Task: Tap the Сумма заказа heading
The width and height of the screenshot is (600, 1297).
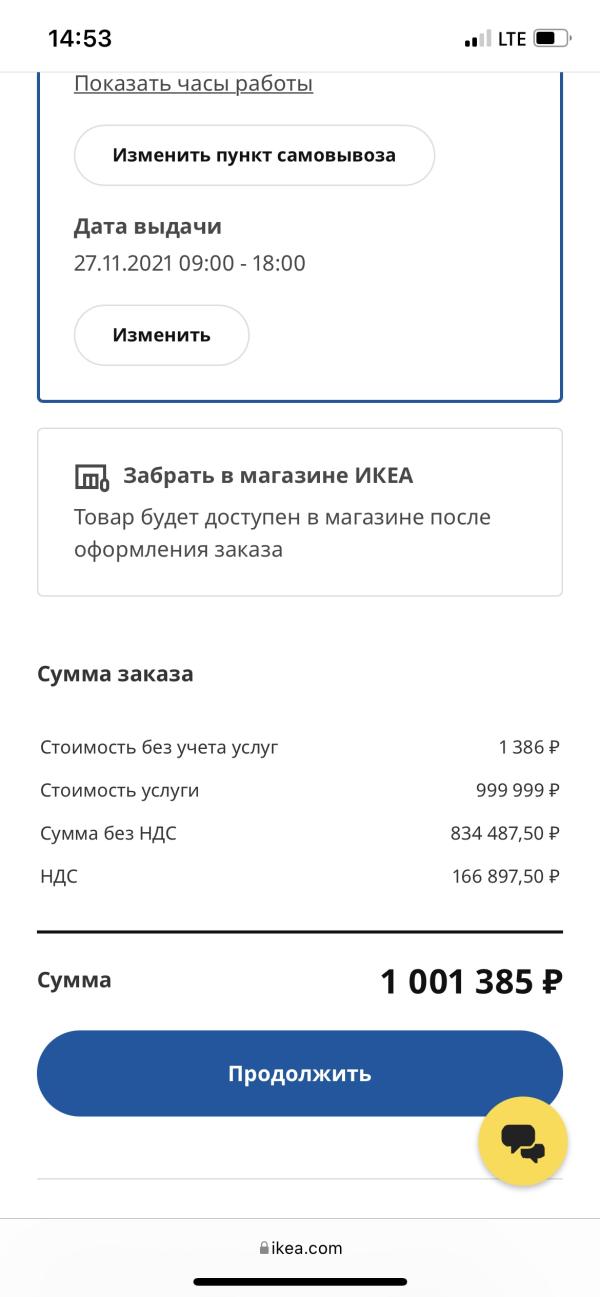Action: pos(115,674)
